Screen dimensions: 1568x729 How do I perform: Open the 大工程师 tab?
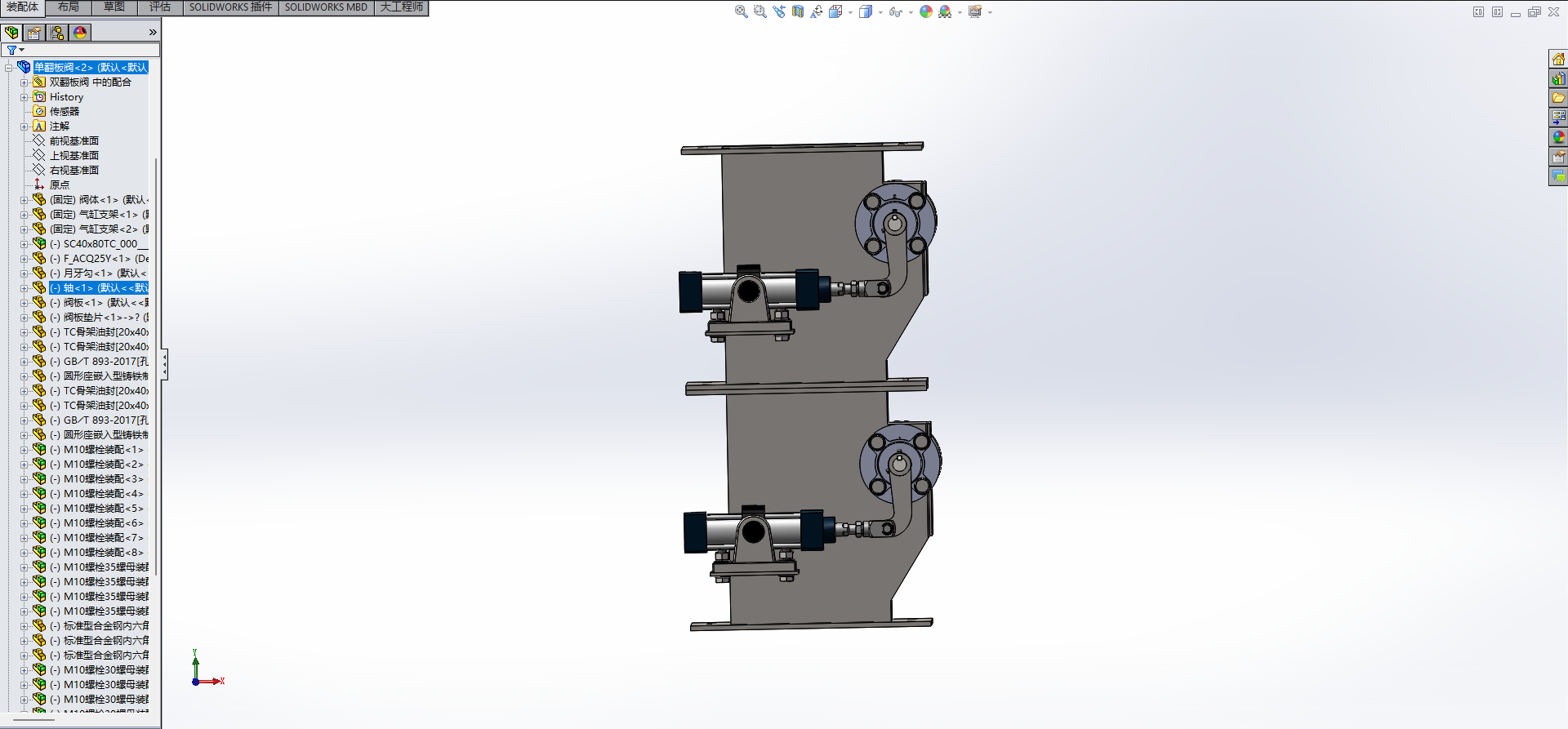coord(402,7)
